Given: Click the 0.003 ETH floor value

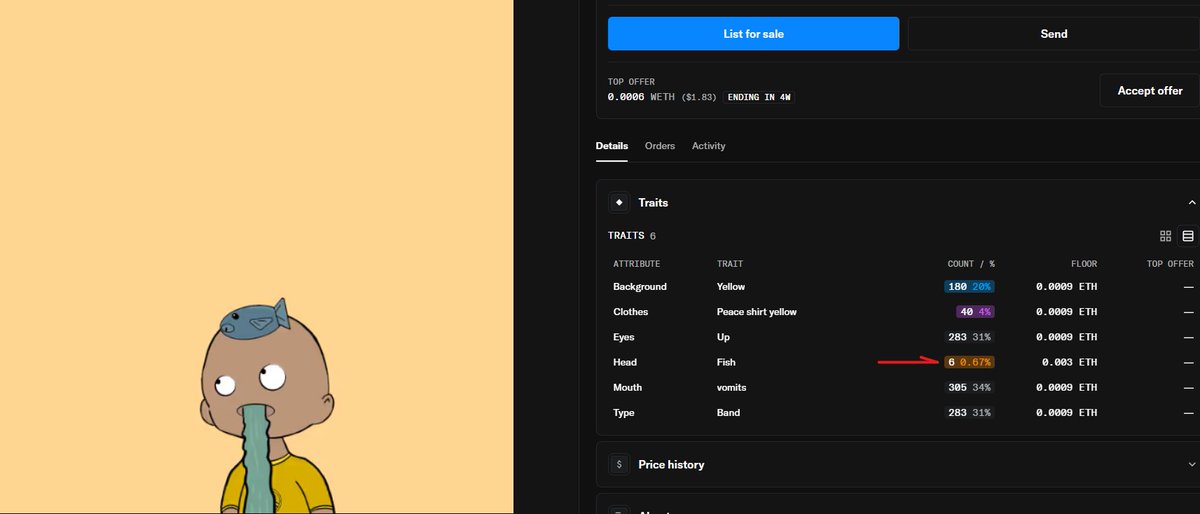Looking at the screenshot, I should click(1069, 362).
